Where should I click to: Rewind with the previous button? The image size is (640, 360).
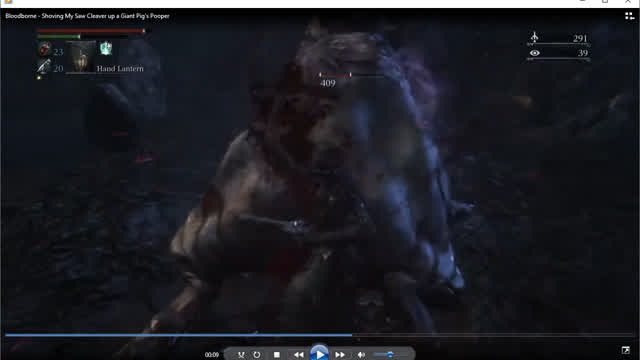tap(299, 355)
